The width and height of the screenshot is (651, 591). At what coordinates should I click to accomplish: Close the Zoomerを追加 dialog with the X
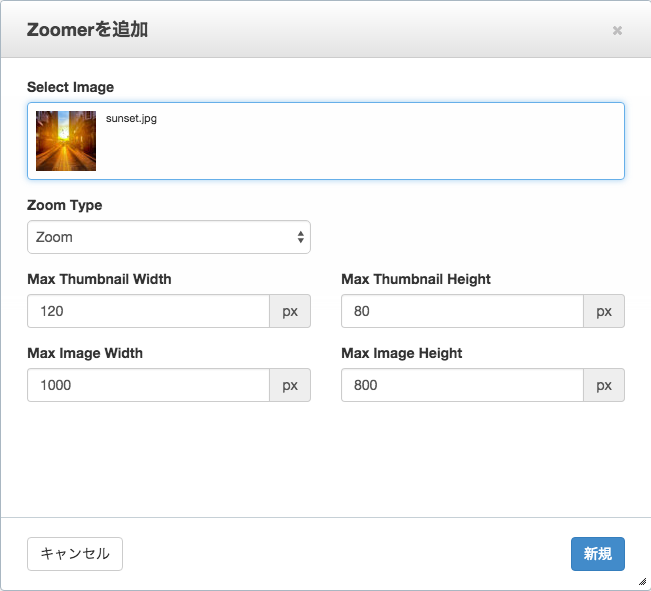(617, 30)
